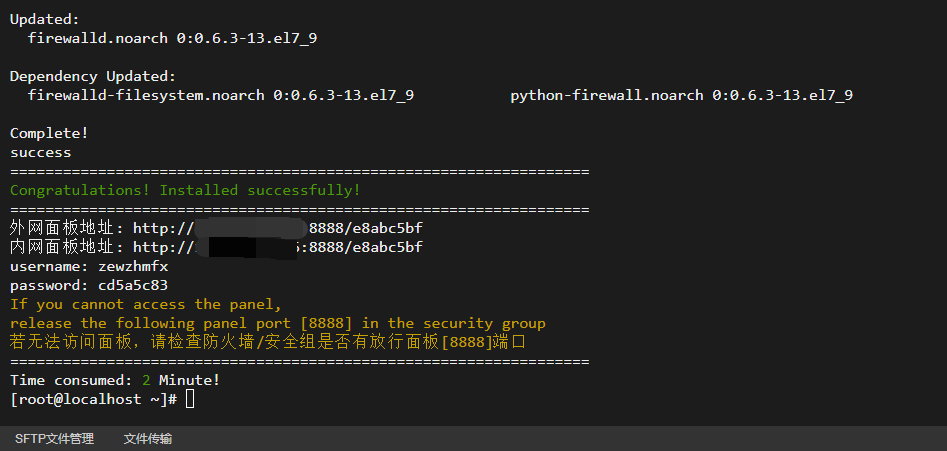This screenshot has height=451, width=947.
Task: Click the Dependency Updated heading
Action: pos(93,77)
